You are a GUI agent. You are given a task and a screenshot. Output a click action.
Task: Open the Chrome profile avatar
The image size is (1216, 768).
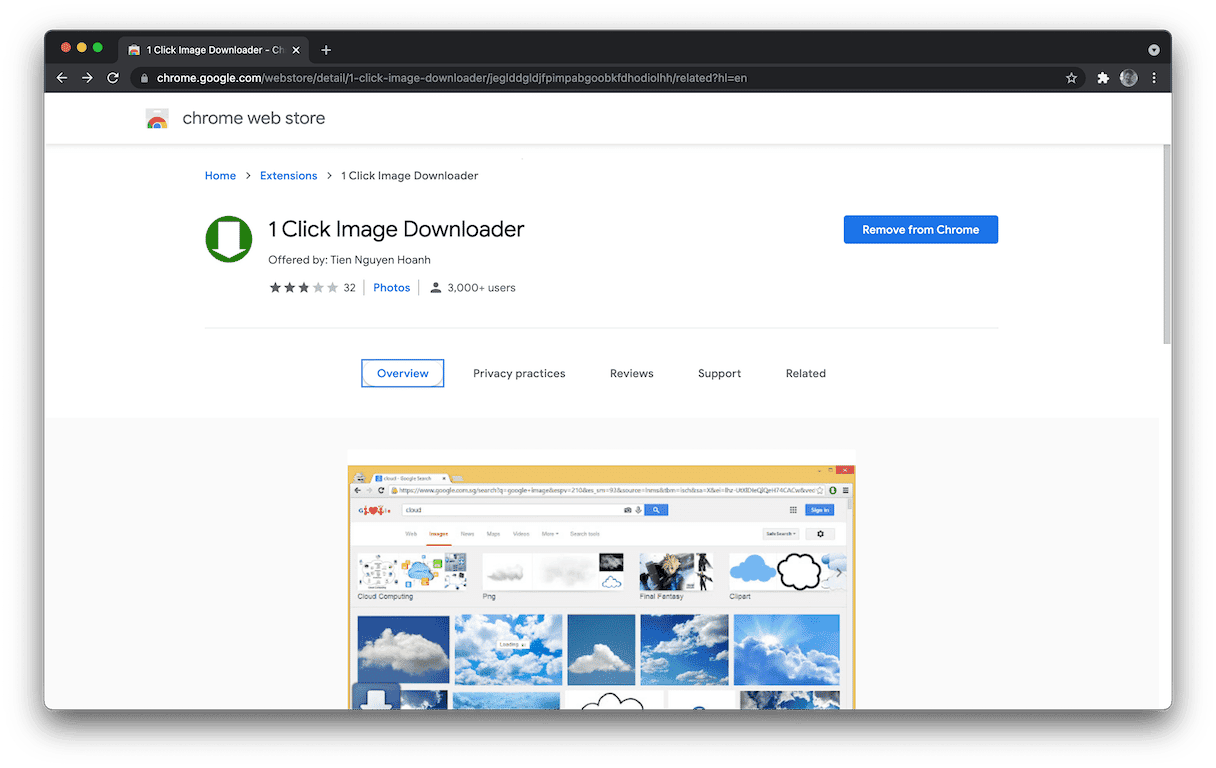coord(1129,78)
